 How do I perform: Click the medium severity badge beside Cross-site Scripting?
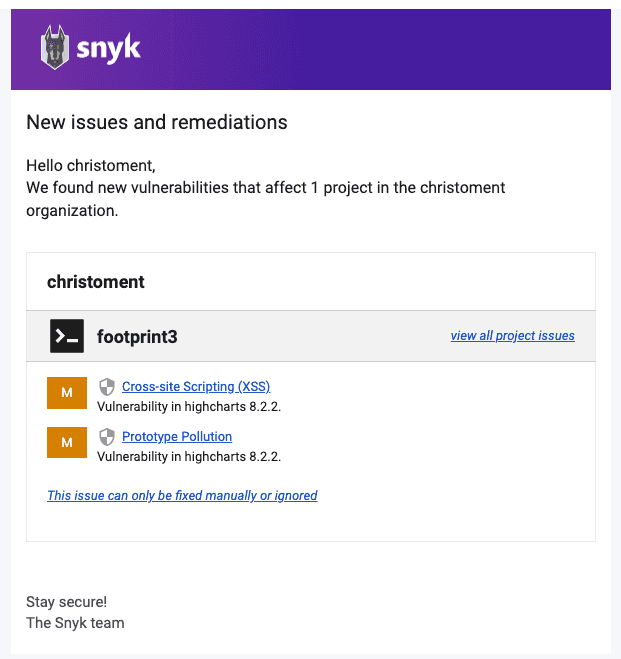pos(67,393)
